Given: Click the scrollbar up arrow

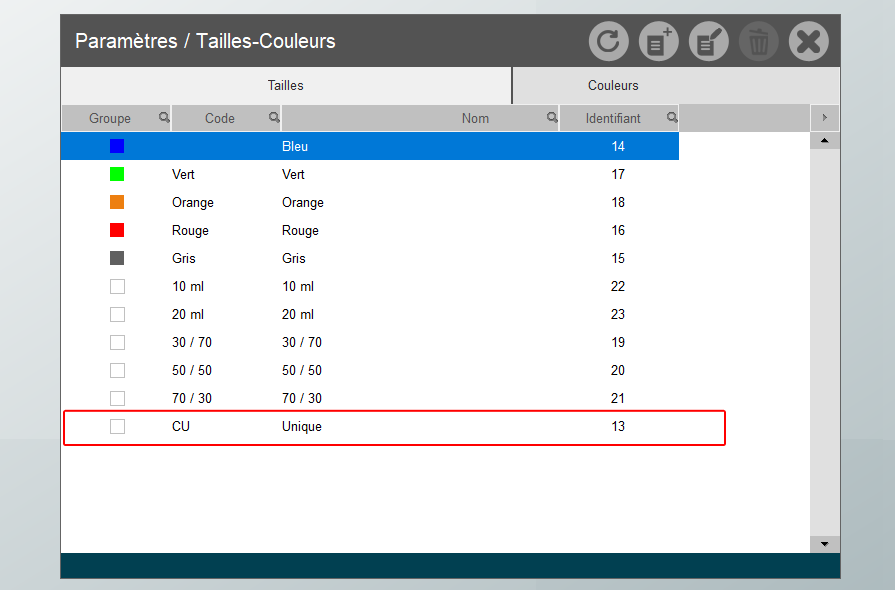Looking at the screenshot, I should [825, 140].
